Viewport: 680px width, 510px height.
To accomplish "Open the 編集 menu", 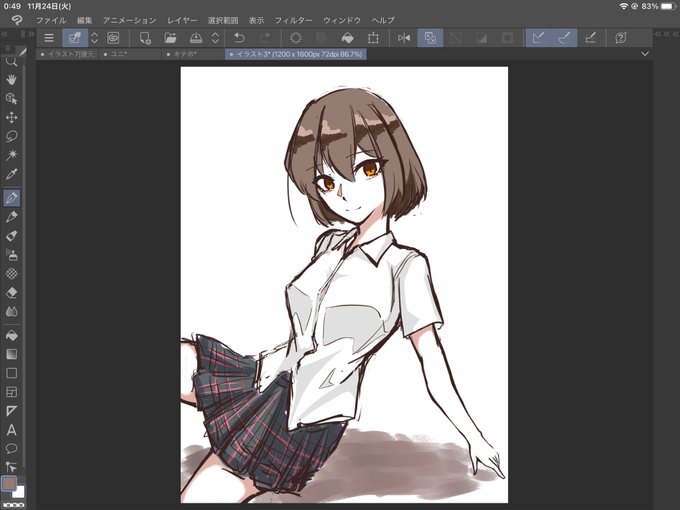I will [85, 20].
